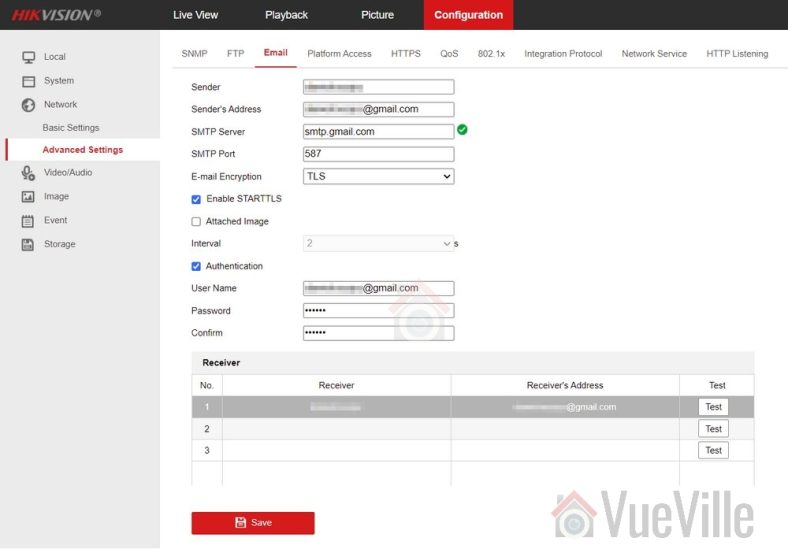Image resolution: width=788 pixels, height=549 pixels.
Task: Click the Network globe icon in sidebar
Action: tap(29, 105)
